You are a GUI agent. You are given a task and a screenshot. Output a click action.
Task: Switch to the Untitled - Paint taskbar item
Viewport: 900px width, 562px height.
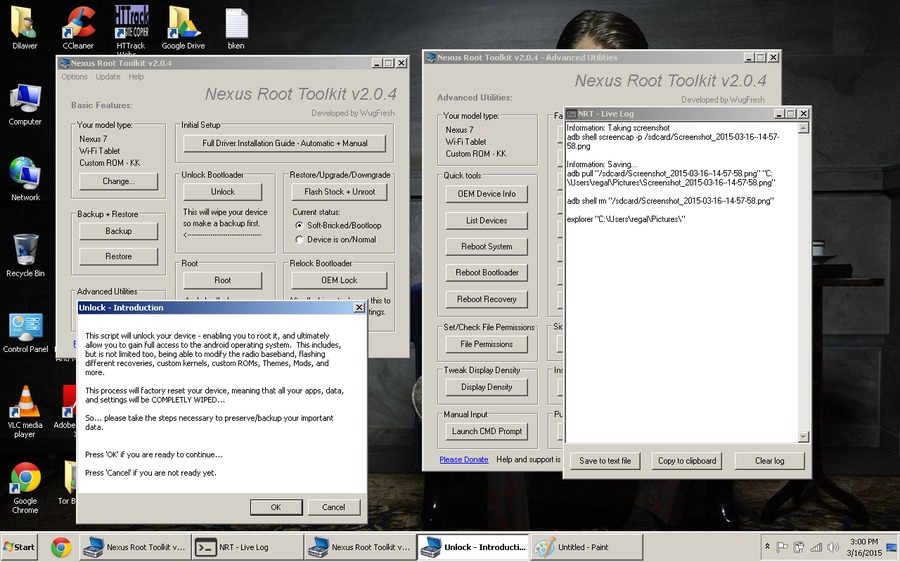587,547
